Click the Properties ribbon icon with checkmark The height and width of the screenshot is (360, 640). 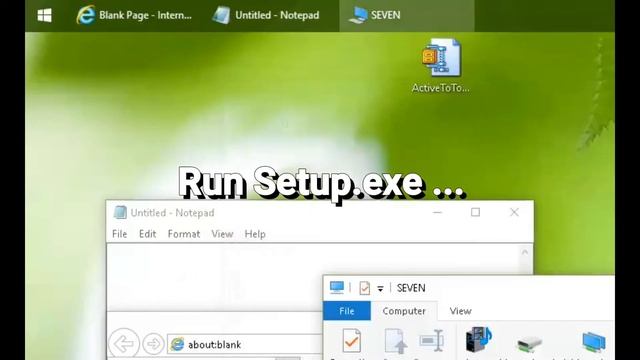click(x=351, y=341)
